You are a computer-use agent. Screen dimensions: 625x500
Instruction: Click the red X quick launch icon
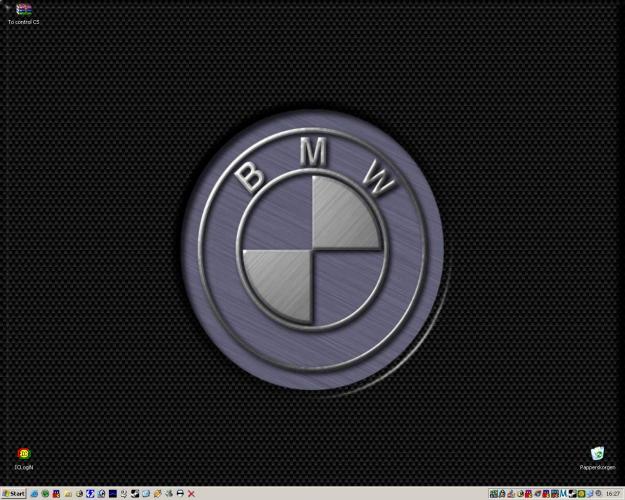pos(191,493)
